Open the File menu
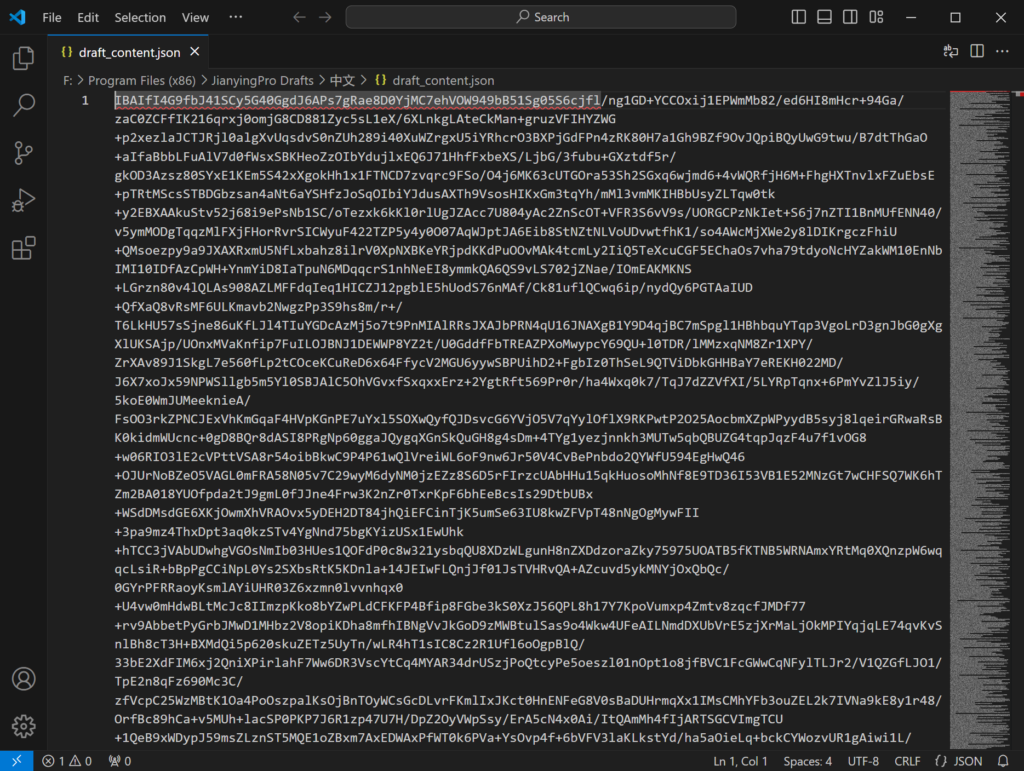This screenshot has width=1024, height=771. coord(52,17)
